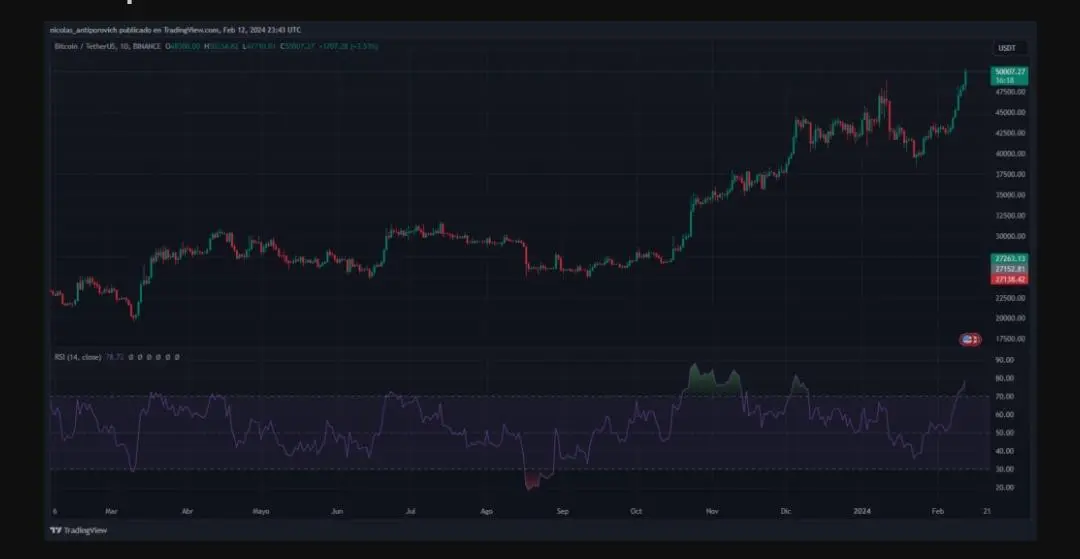
Task: Click the RSI 20.00 scale label
Action: [x=1005, y=487]
